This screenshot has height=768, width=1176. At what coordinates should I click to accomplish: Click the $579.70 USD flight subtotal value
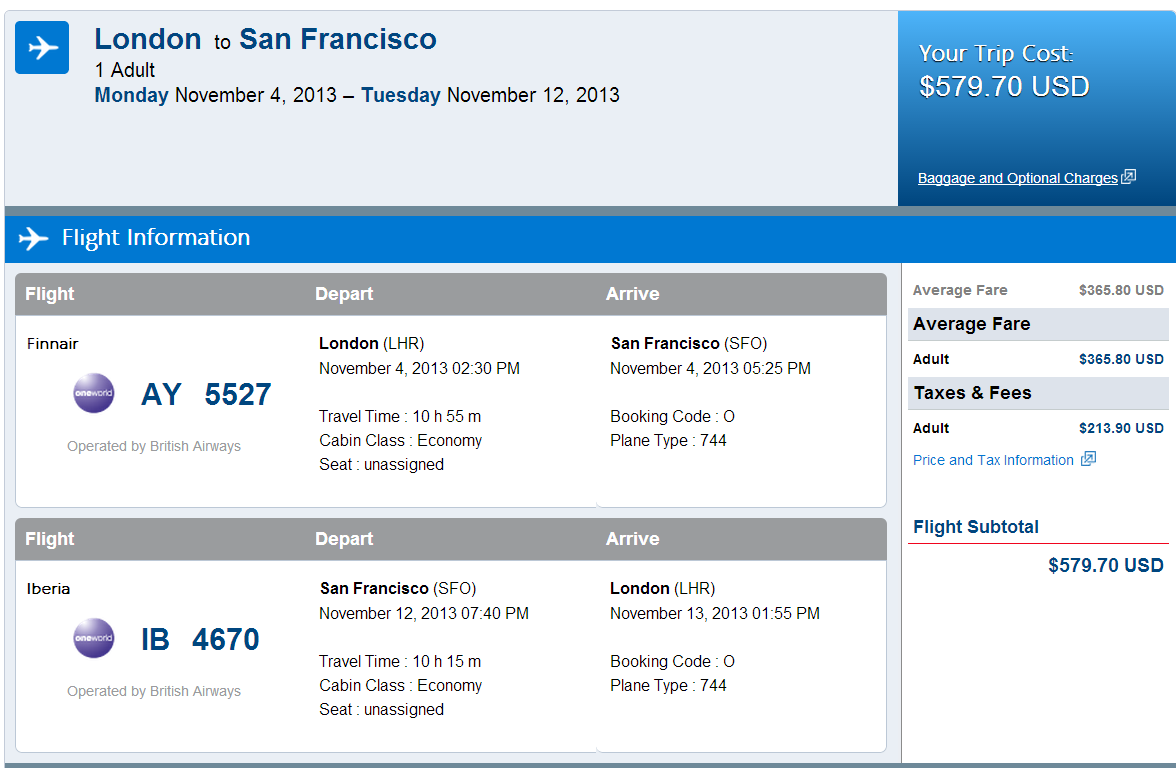point(1105,565)
